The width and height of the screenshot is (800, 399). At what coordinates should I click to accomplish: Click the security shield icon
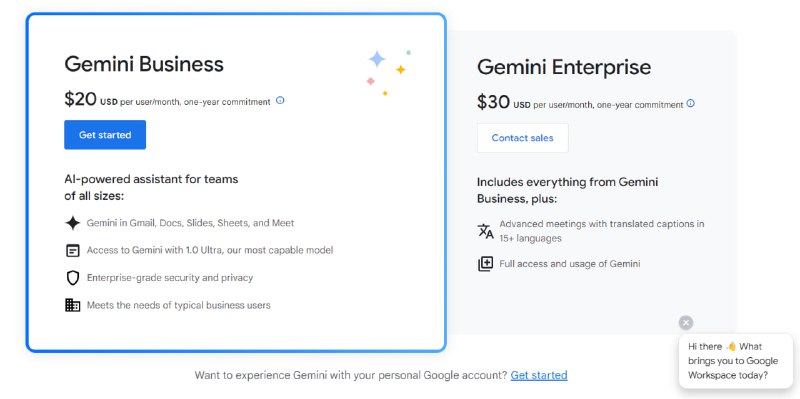[73, 278]
